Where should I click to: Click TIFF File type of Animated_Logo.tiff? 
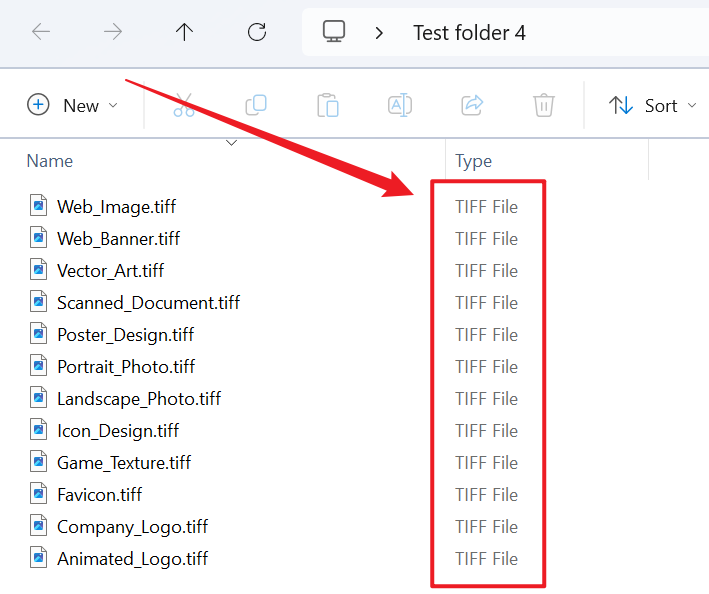[x=487, y=559]
